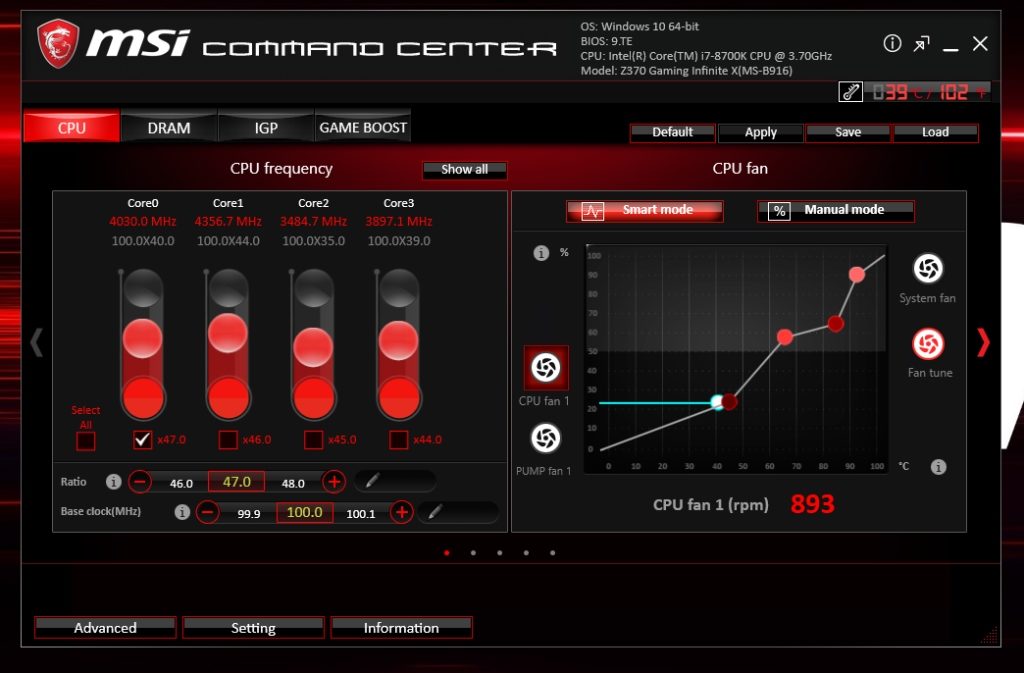Click the pencil edit icon for Ratio
The height and width of the screenshot is (673, 1024).
coord(372,481)
